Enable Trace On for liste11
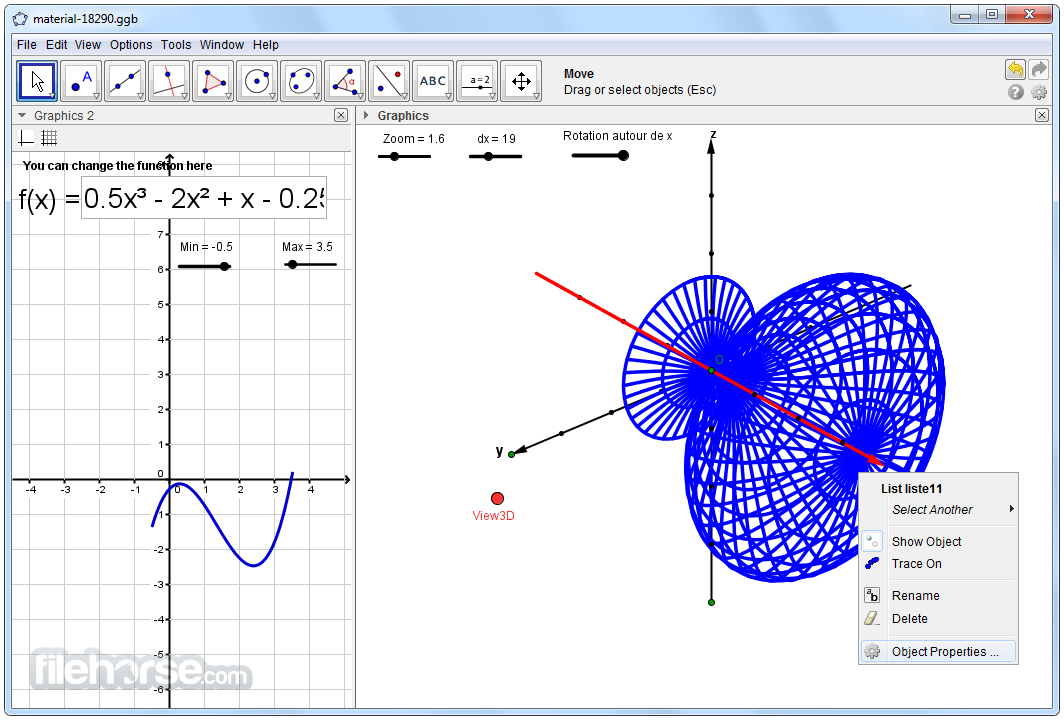The image size is (1064, 720). tap(916, 564)
